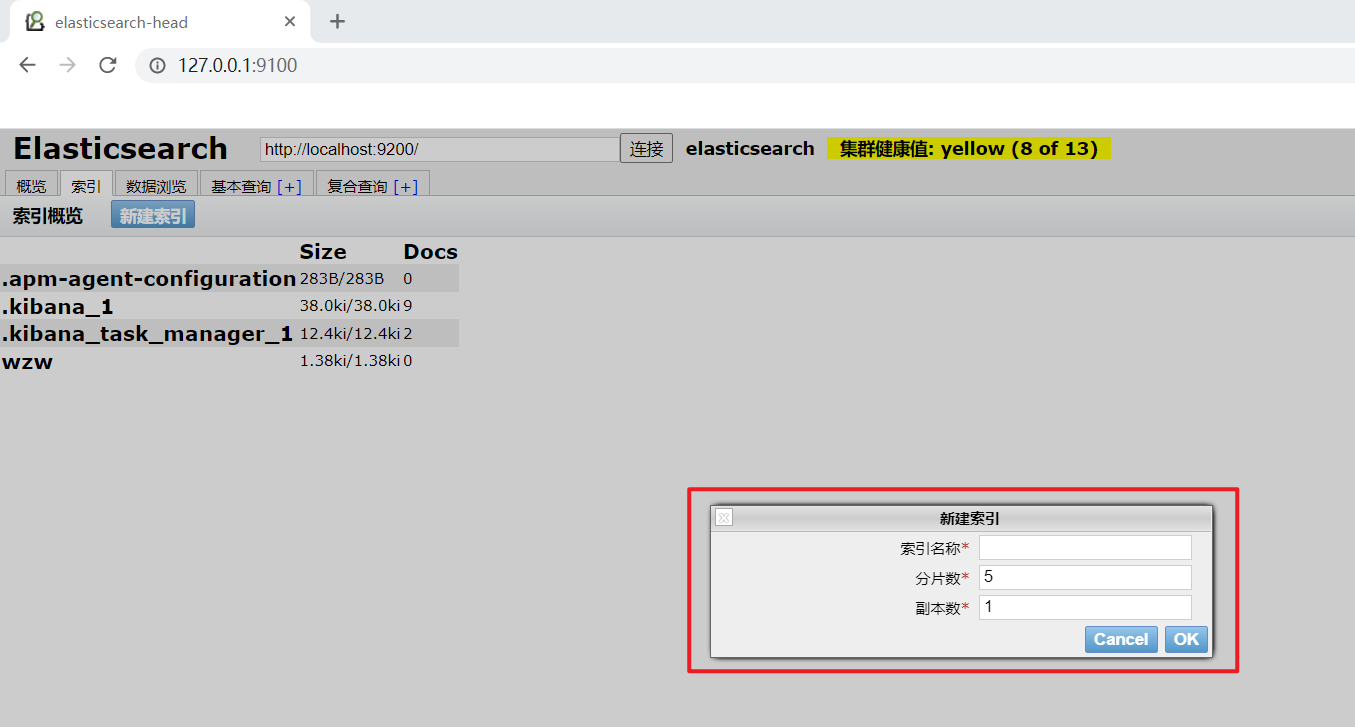Focus the 索引名称 input field
This screenshot has width=1355, height=727.
[1085, 547]
